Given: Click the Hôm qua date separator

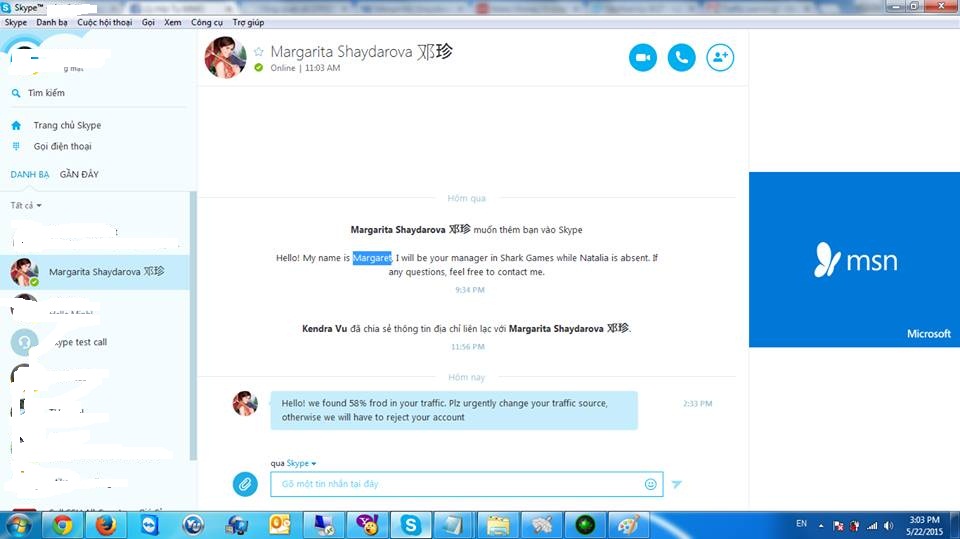Looking at the screenshot, I should pyautogui.click(x=467, y=198).
